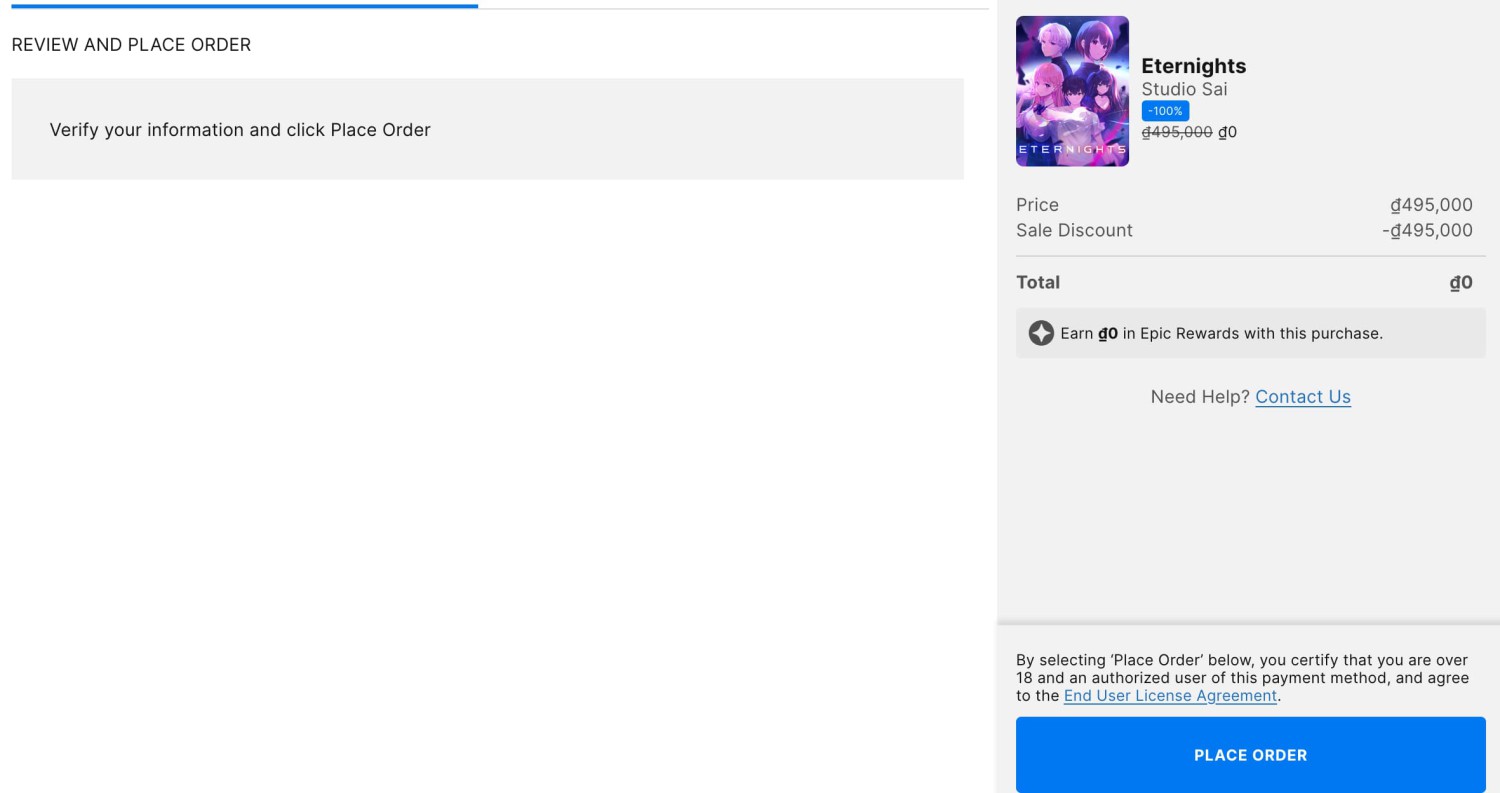Click the Eternights product title
Image resolution: width=1500 pixels, height=793 pixels.
tap(1194, 66)
